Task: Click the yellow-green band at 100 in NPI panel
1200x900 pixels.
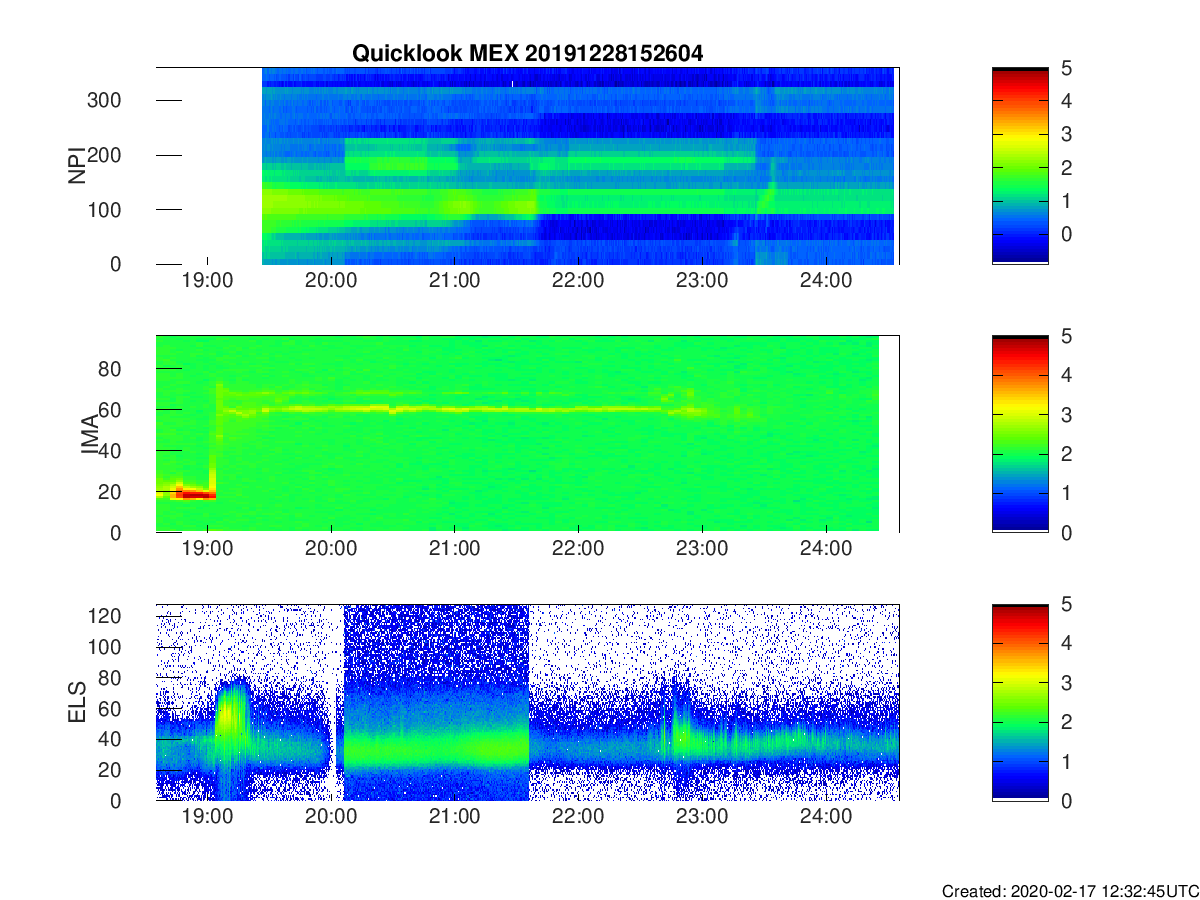Action: 400,202
